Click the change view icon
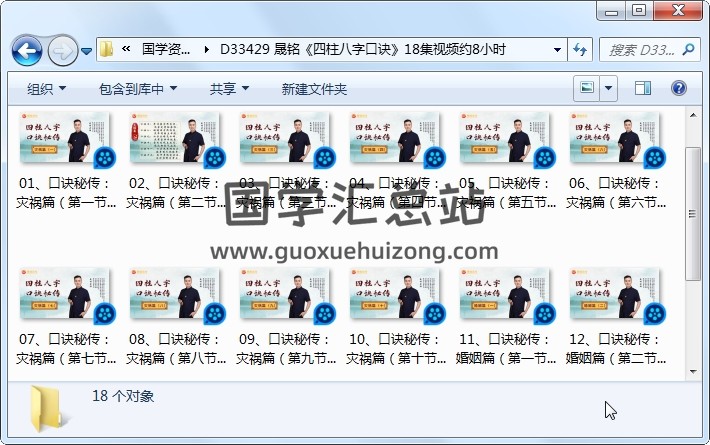Viewport: 710px width, 445px height. pyautogui.click(x=587, y=89)
